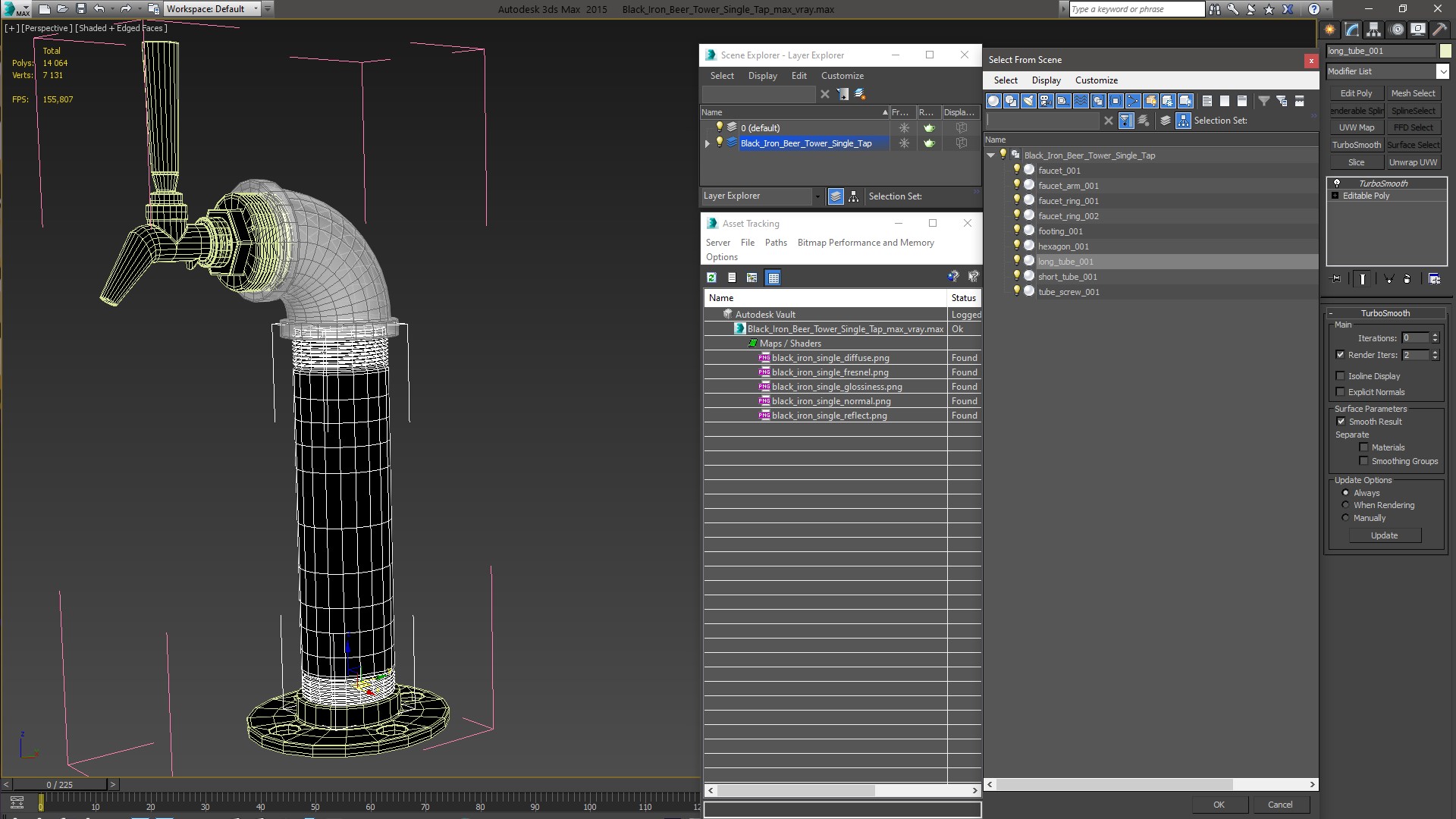Select the Manually update radio button
This screenshot has height=819, width=1456.
(1346, 518)
